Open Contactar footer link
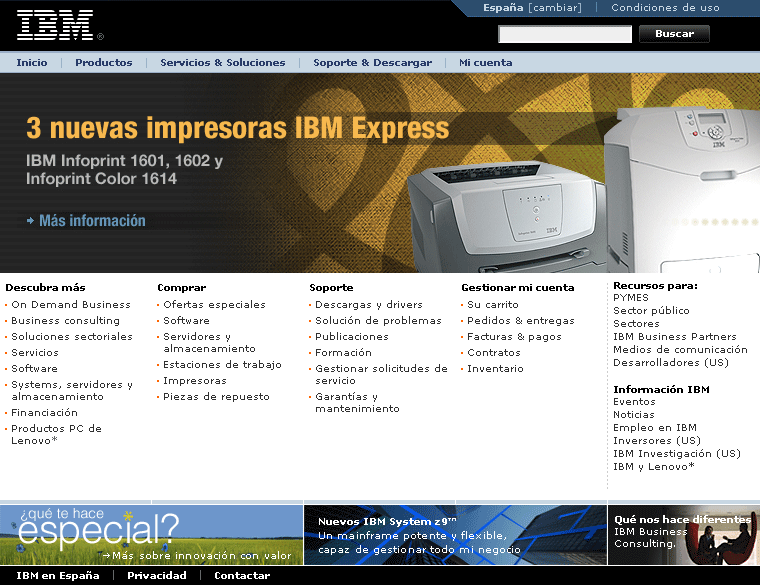The width and height of the screenshot is (760, 585). point(242,575)
